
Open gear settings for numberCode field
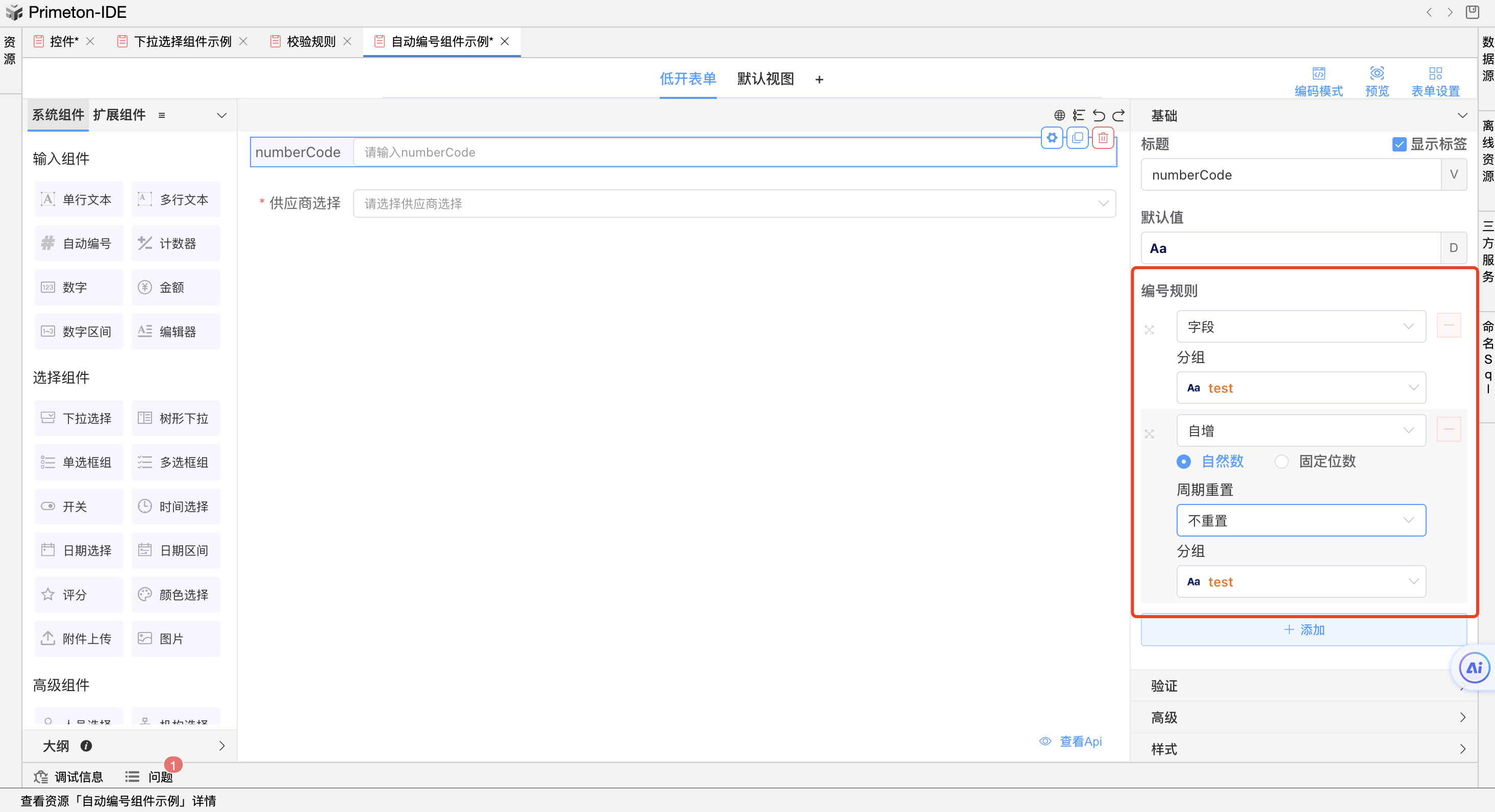tap(1052, 138)
